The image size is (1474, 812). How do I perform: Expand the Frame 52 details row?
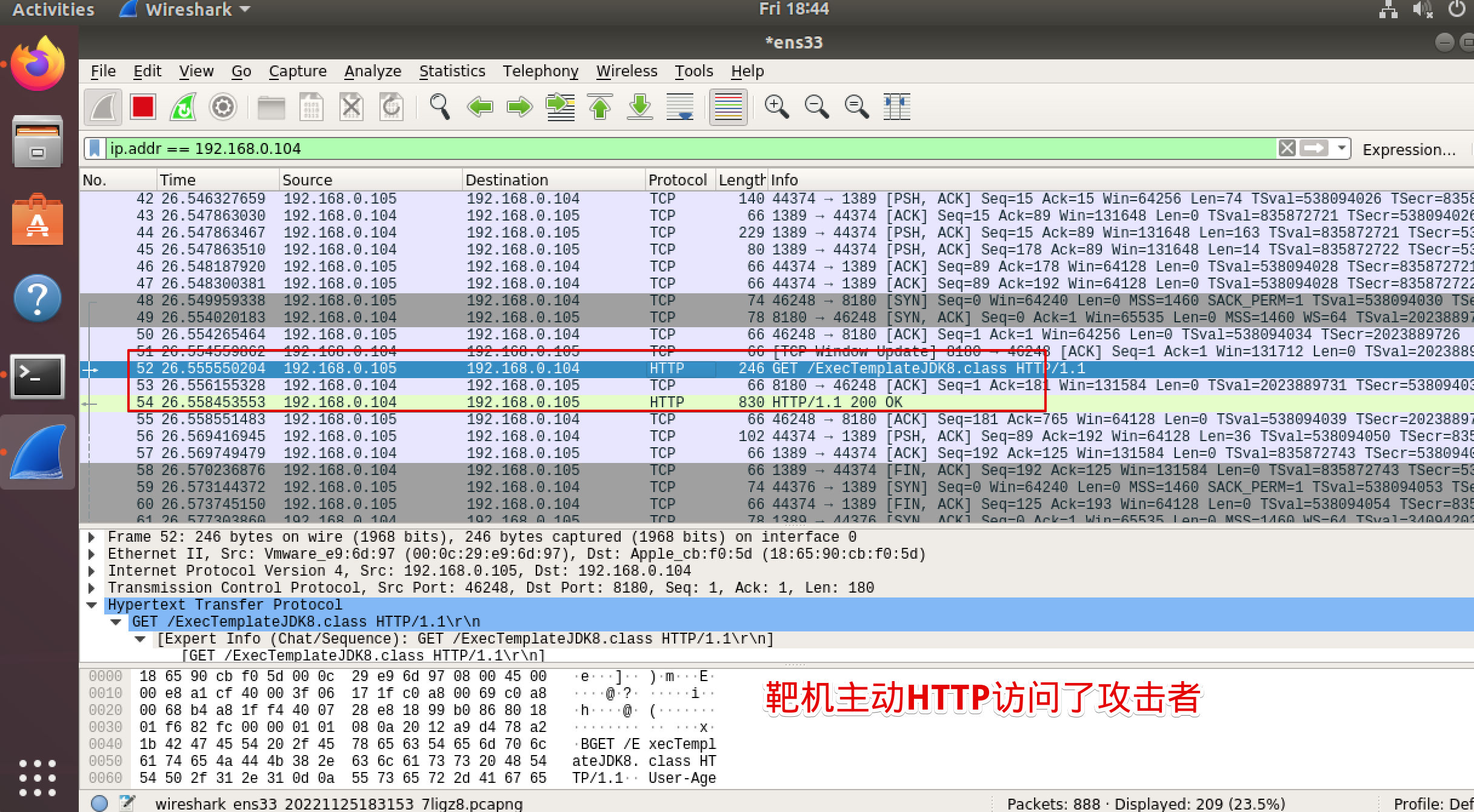[x=92, y=536]
